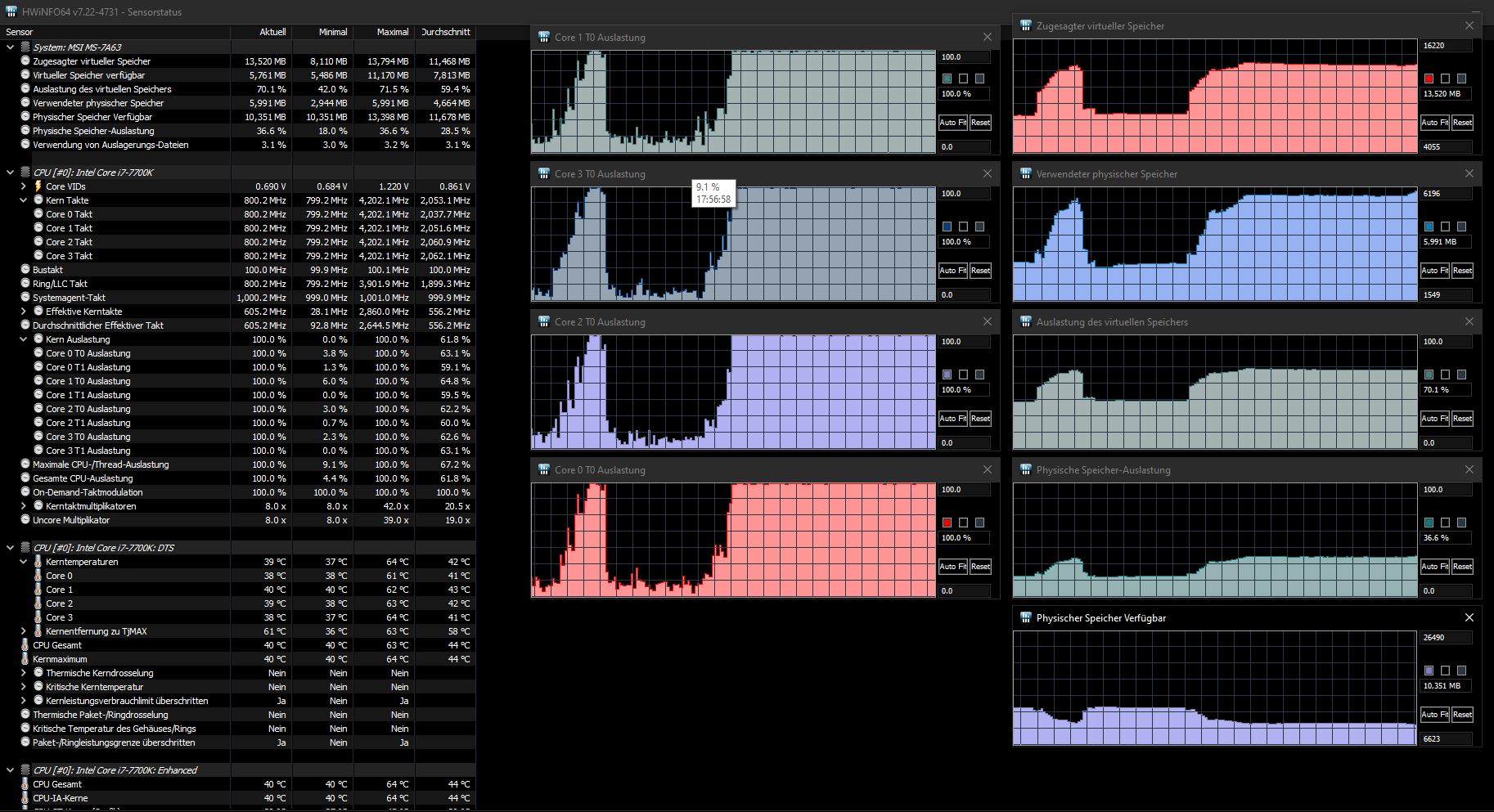Click the chip icon beside System: MSI MS-7A63
The height and width of the screenshot is (812, 1494).
point(25,47)
